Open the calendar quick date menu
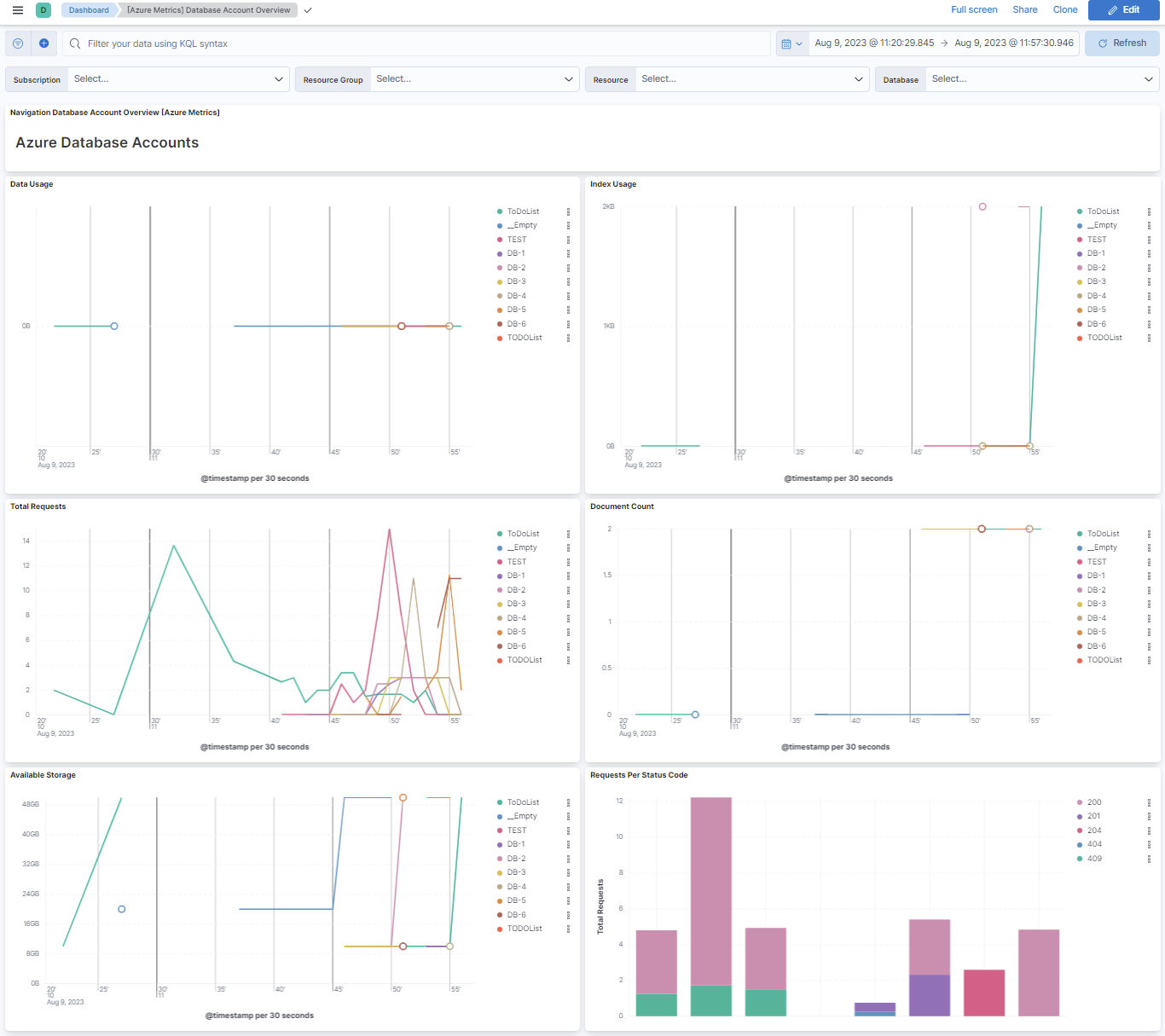The width and height of the screenshot is (1165, 1036). (791, 43)
